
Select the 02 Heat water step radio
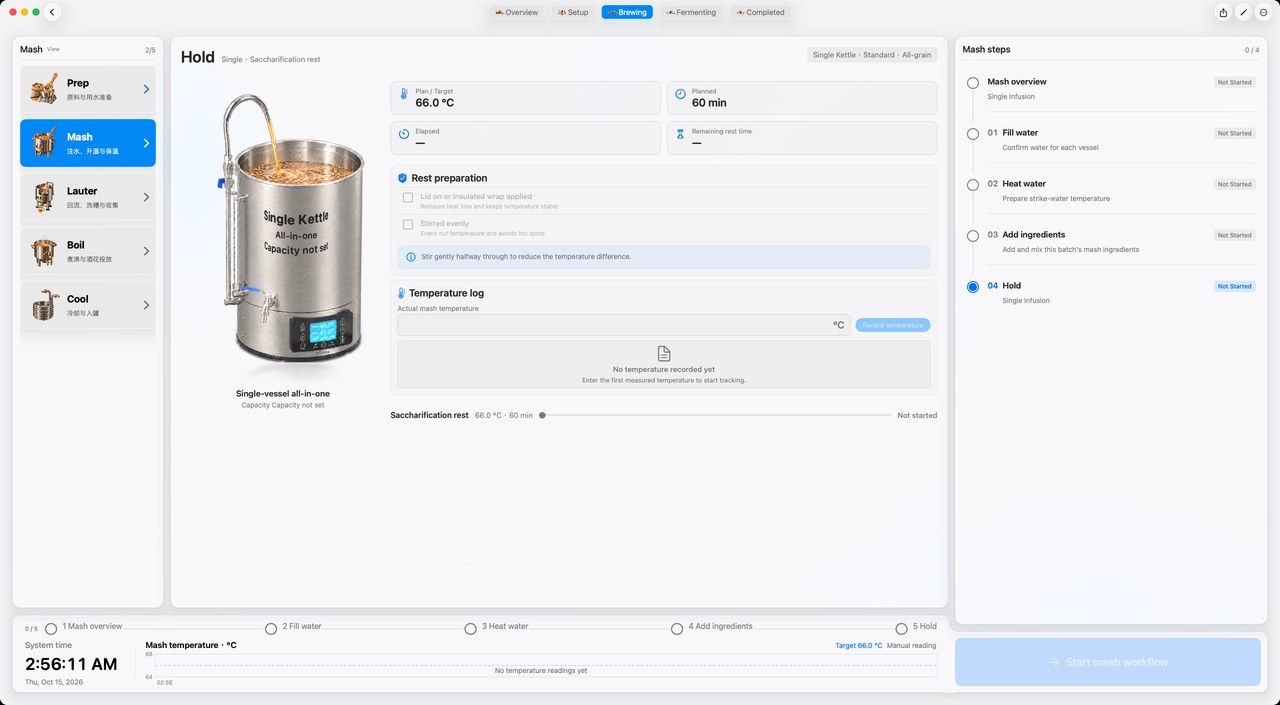[973, 185]
